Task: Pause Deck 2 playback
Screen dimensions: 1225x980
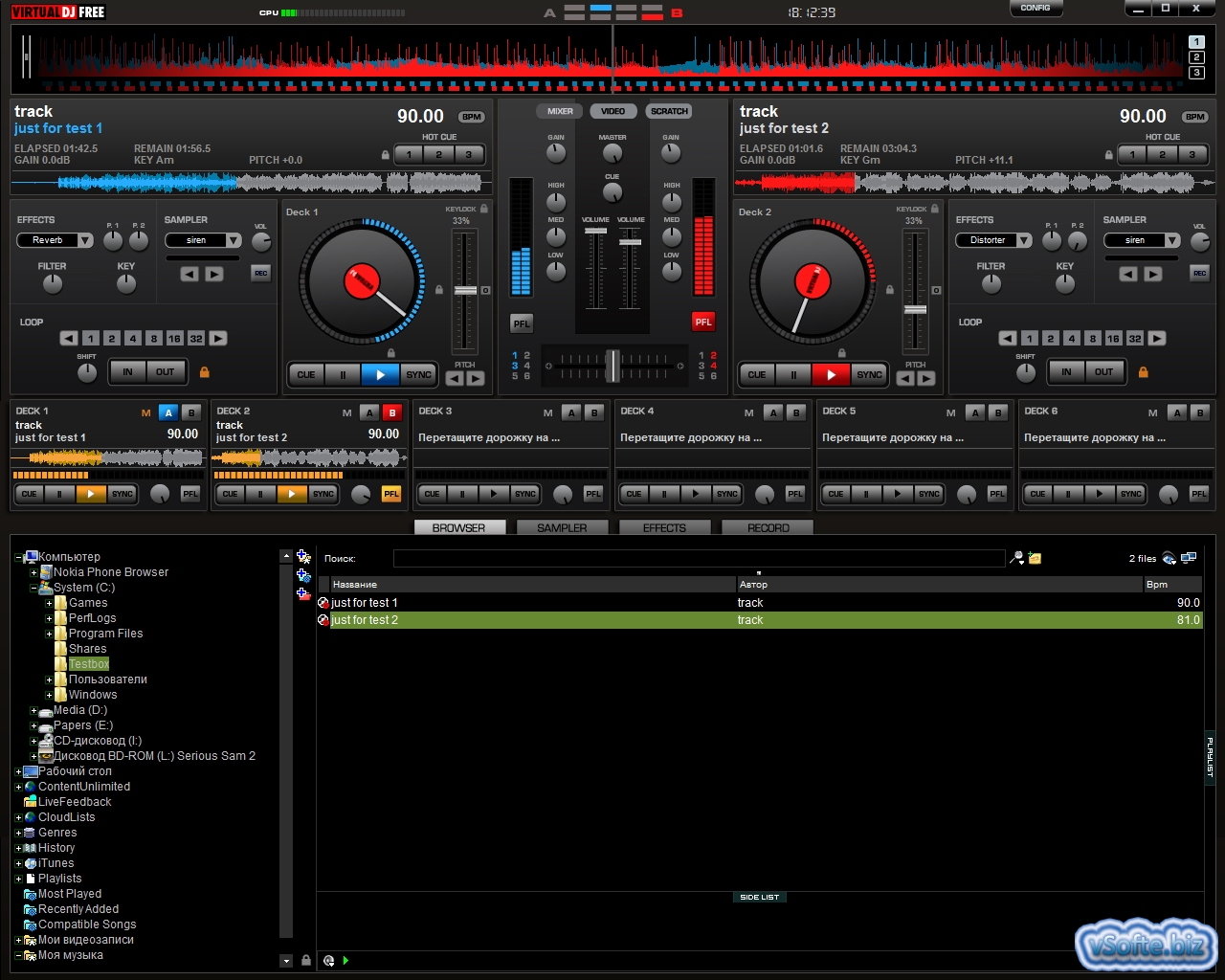Action: tap(793, 374)
